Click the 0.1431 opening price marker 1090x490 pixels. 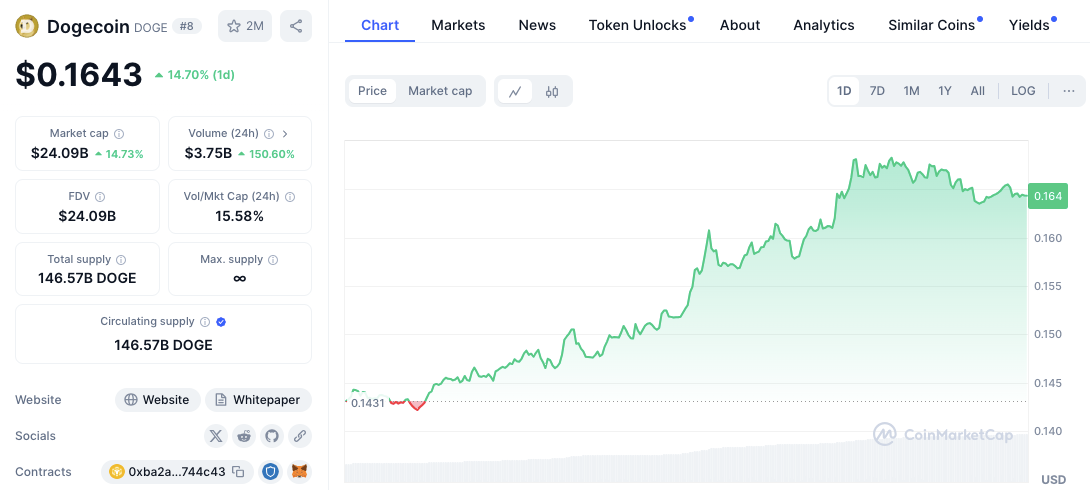click(368, 403)
